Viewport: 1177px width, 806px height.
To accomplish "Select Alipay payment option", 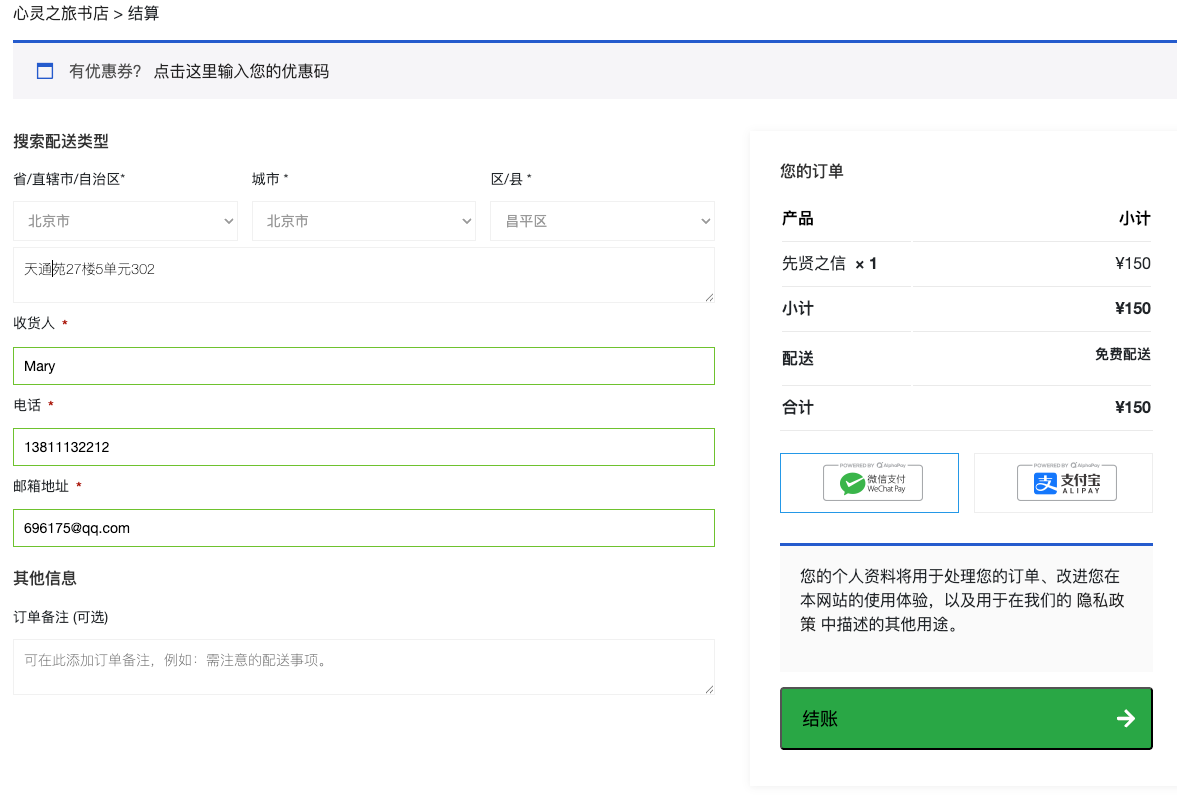I will coord(1062,483).
